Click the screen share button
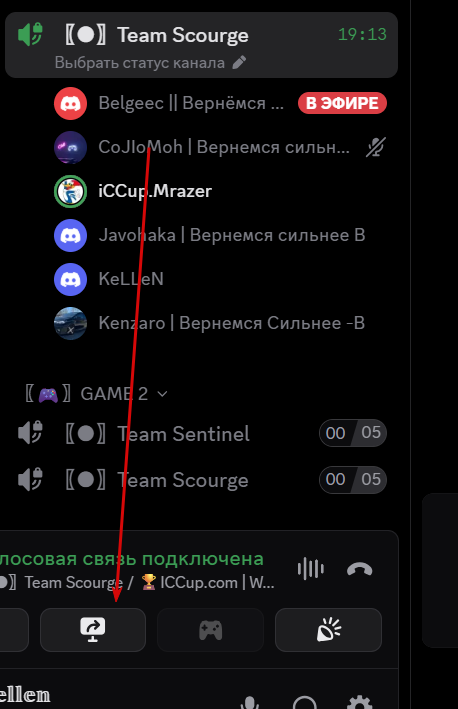Image resolution: width=458 pixels, height=709 pixels. [x=93, y=630]
